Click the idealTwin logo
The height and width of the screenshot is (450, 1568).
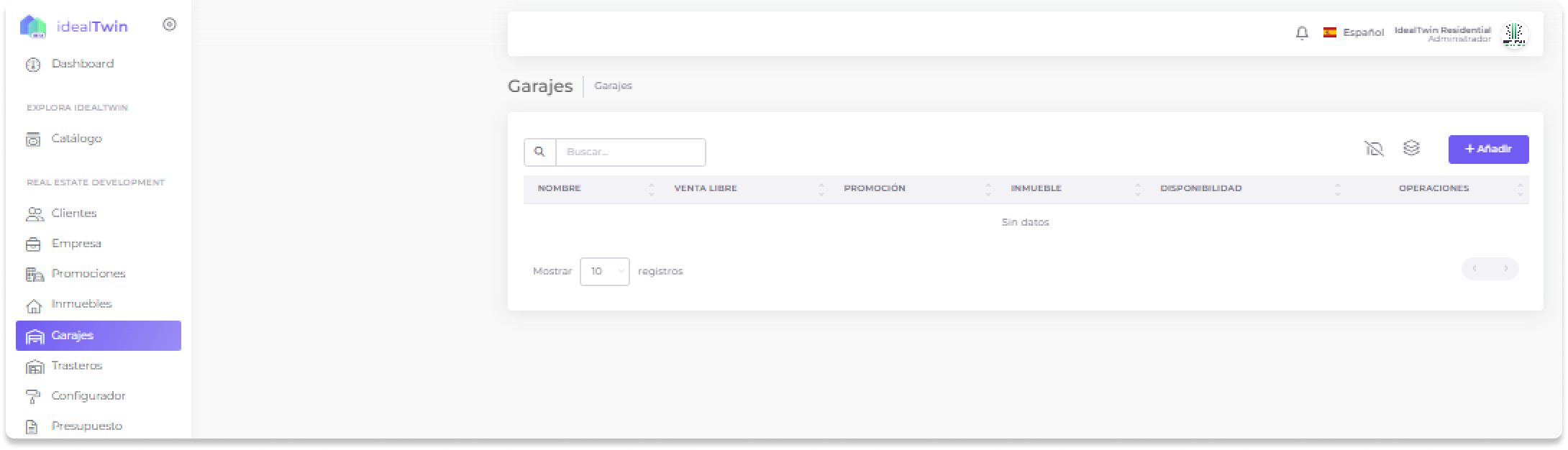pos(74,27)
